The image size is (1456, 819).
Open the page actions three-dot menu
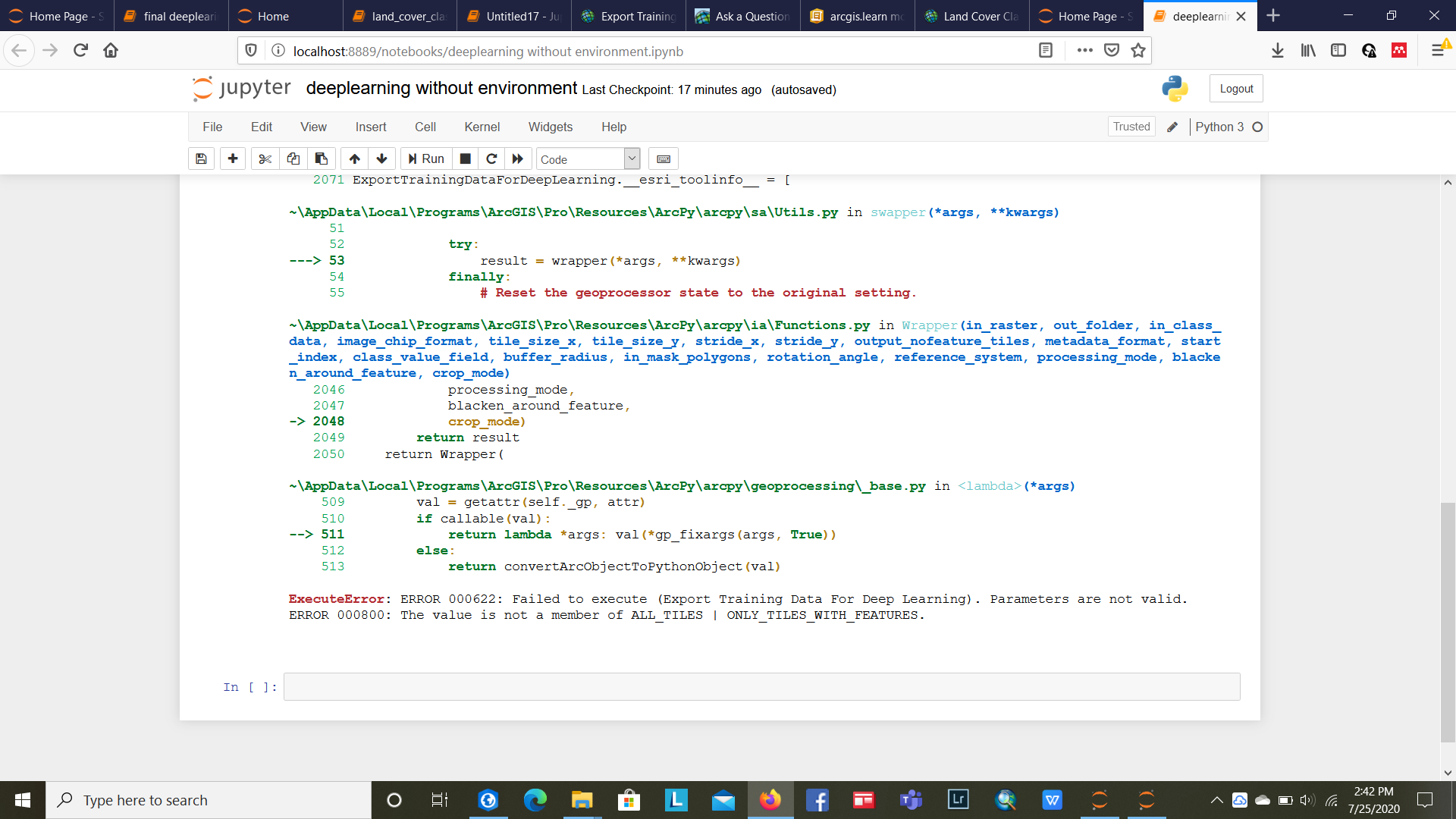(x=1085, y=51)
